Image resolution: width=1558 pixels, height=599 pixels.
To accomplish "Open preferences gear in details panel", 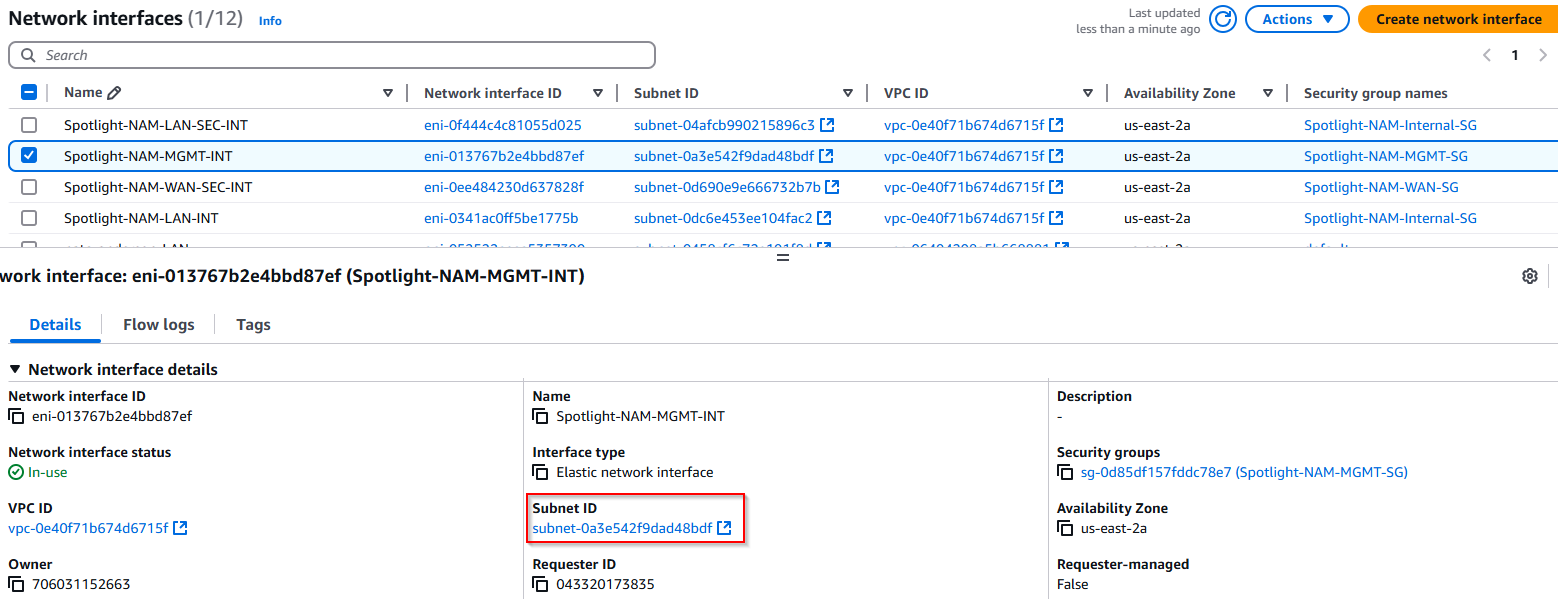I will (1529, 276).
